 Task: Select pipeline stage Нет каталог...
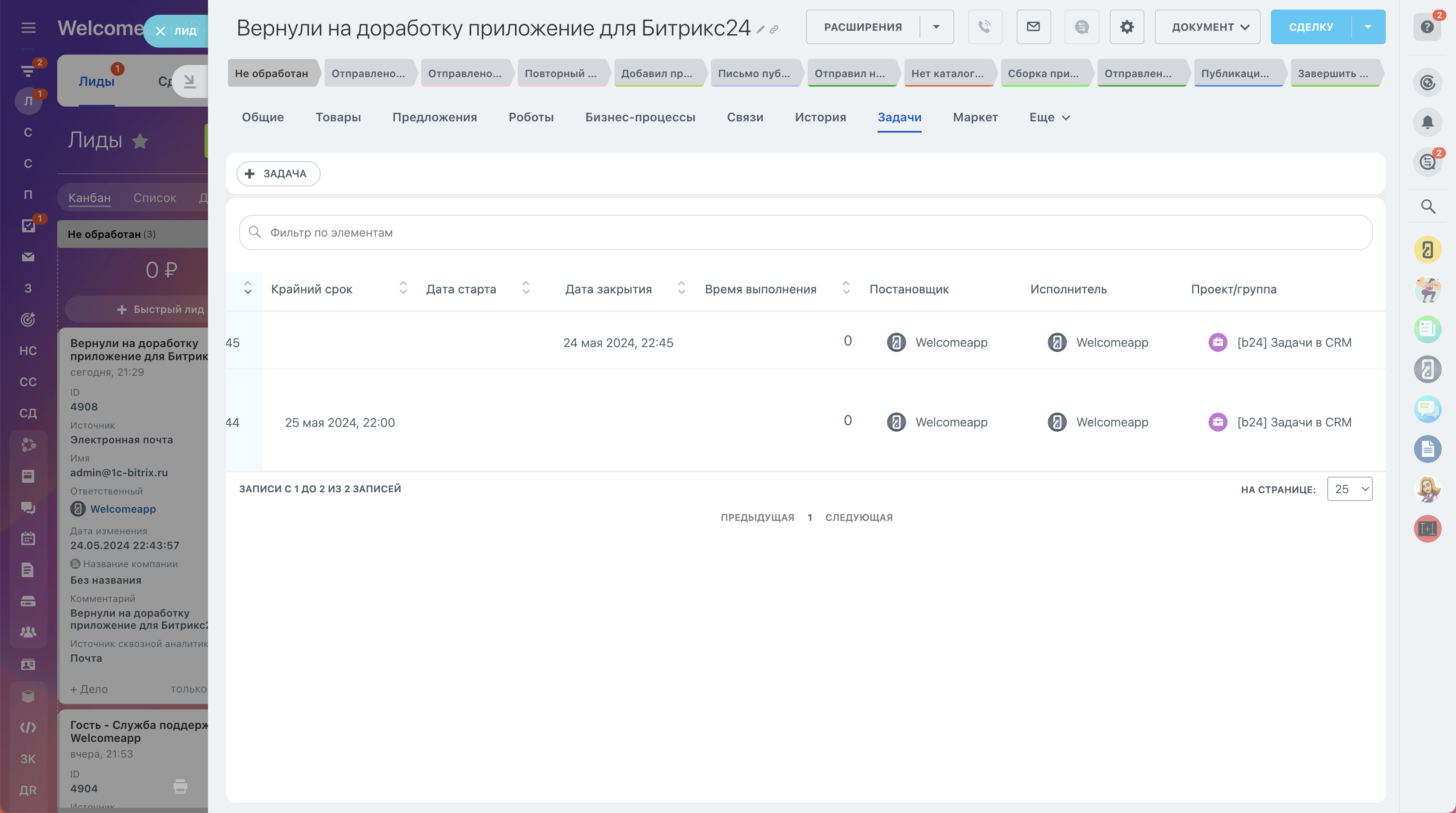(947, 74)
